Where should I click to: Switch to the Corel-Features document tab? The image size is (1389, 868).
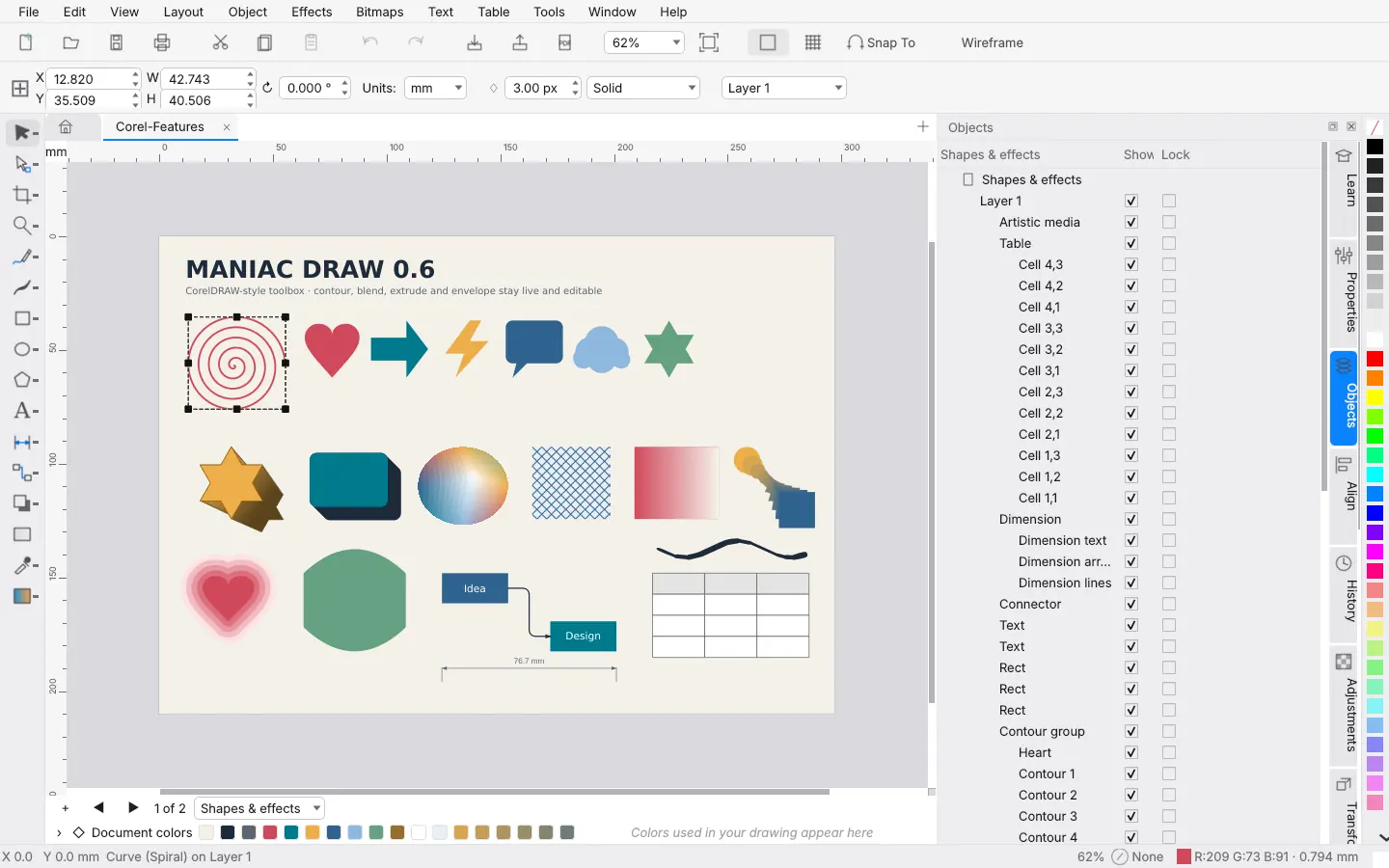coord(160,126)
